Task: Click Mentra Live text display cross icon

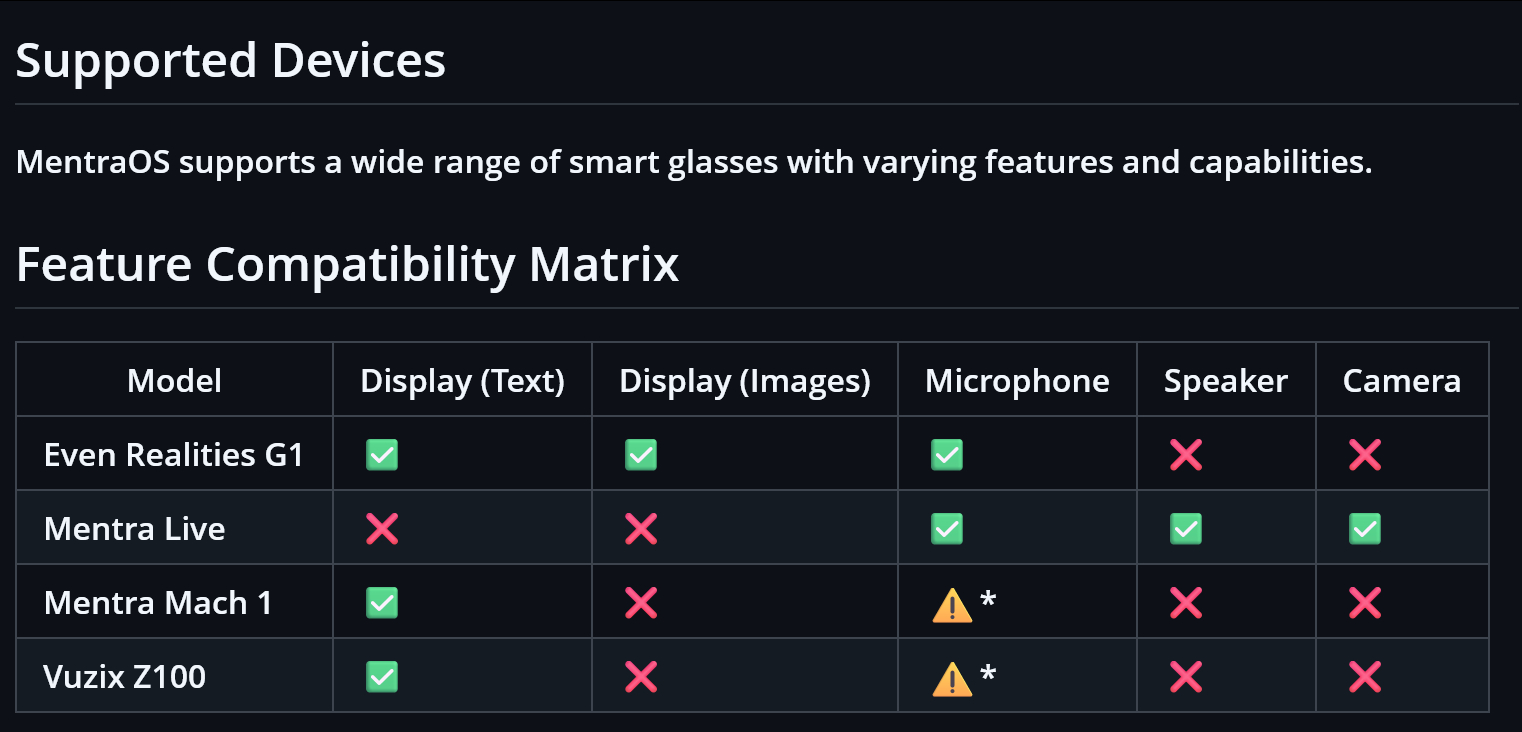Action: coord(382,529)
